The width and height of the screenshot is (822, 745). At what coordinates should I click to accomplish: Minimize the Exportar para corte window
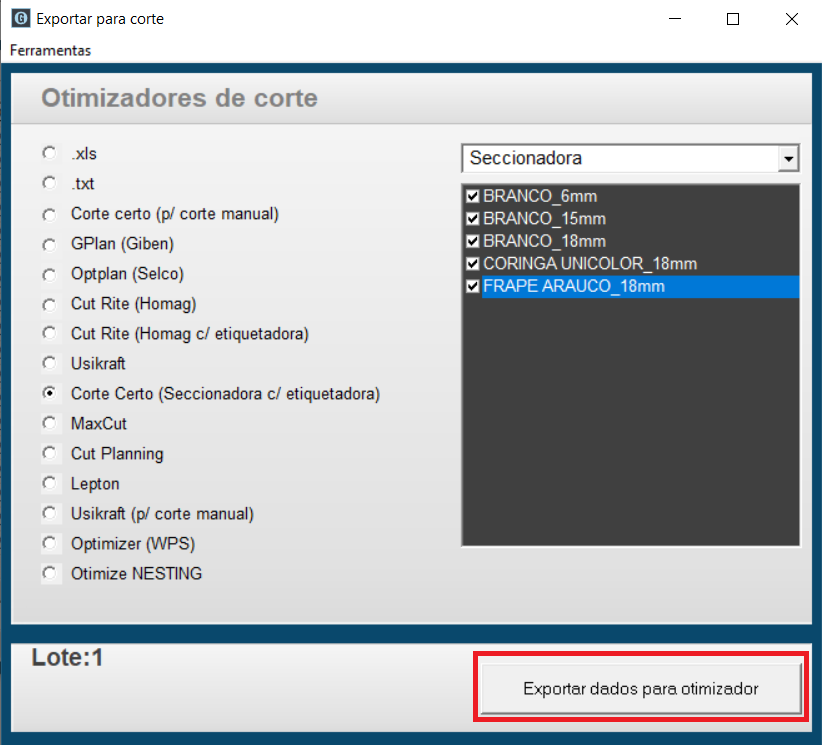click(675, 19)
